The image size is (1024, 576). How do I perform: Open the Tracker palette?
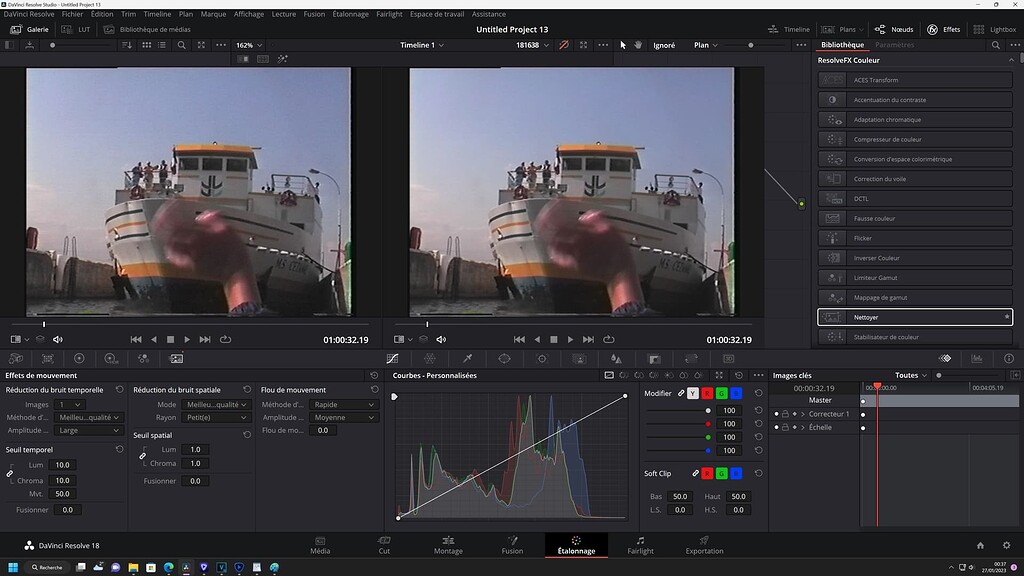click(542, 358)
